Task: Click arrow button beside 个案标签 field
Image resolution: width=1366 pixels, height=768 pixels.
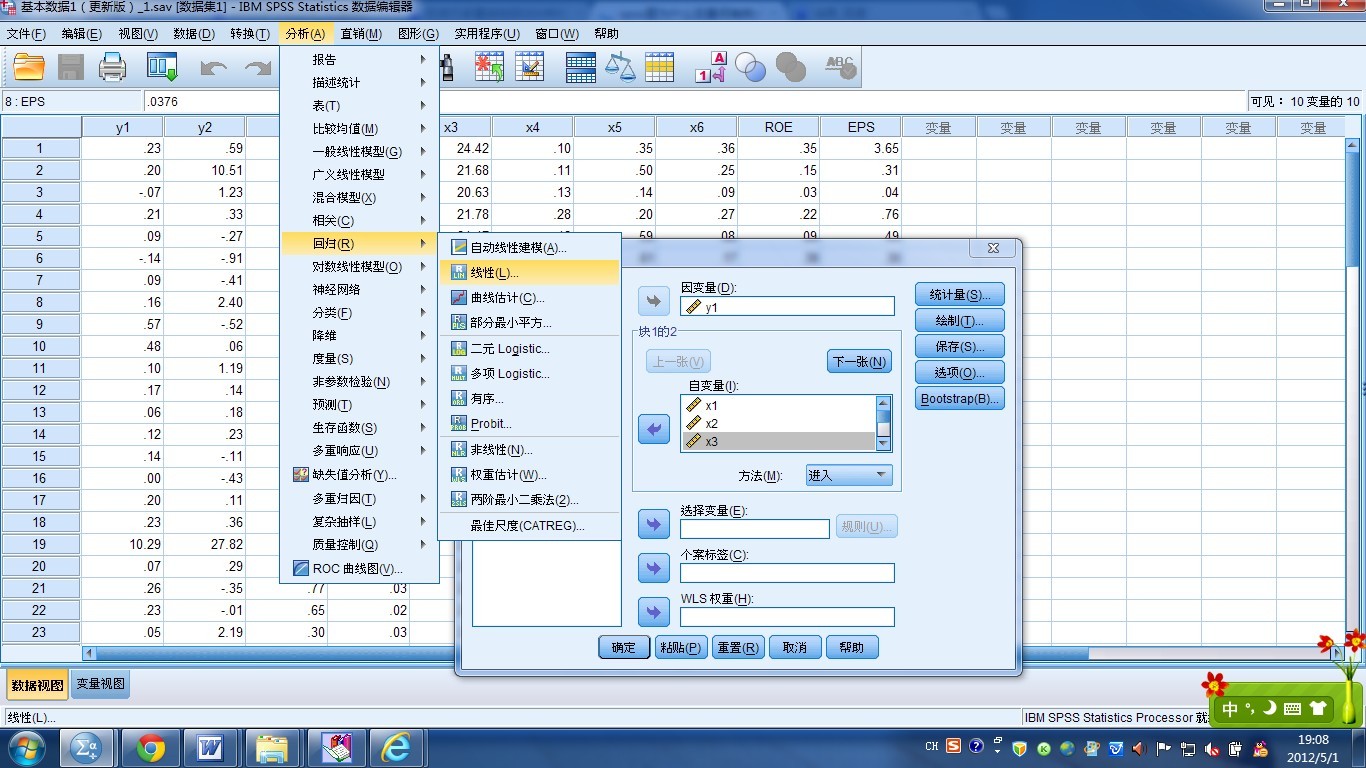Action: (654, 569)
